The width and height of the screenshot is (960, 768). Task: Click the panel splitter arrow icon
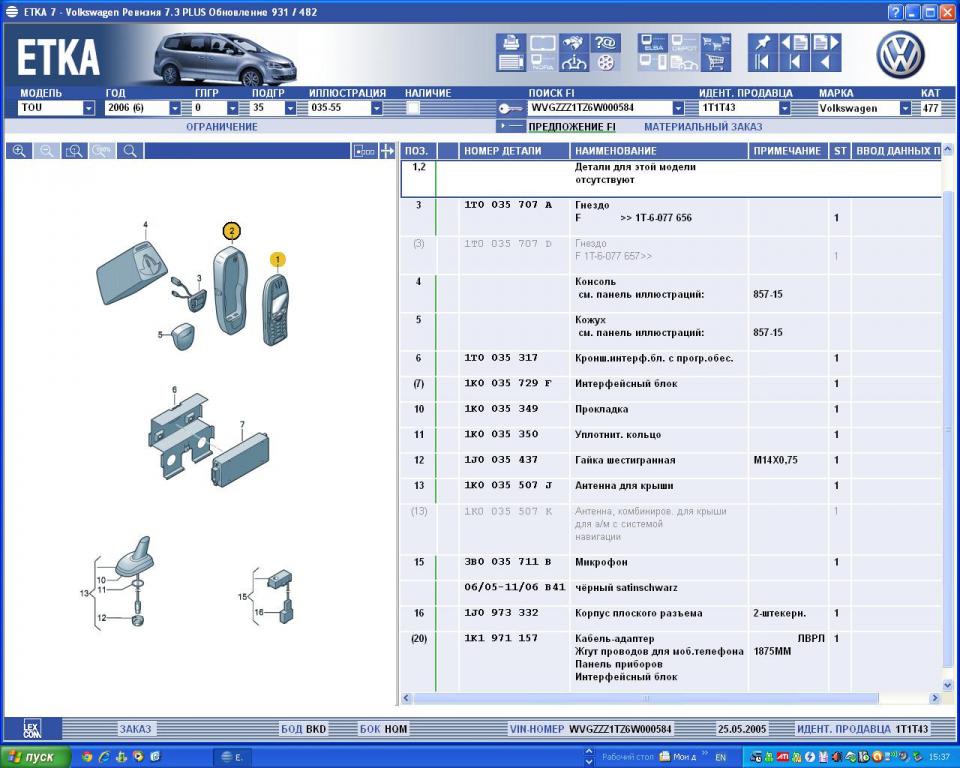[387, 151]
